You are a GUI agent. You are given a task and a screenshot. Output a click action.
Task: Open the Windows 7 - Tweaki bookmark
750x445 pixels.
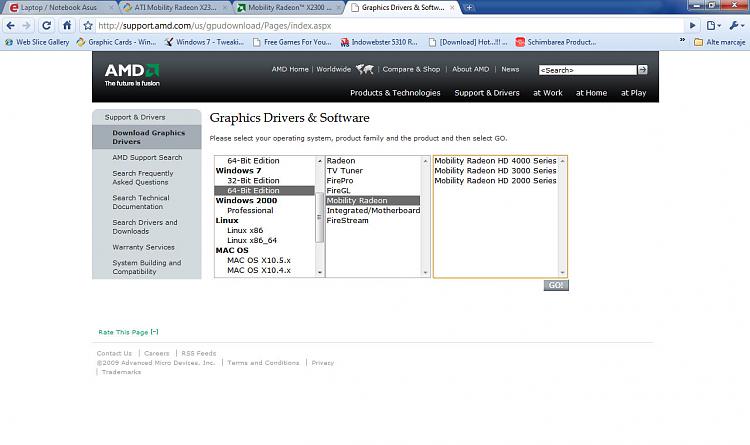click(204, 42)
